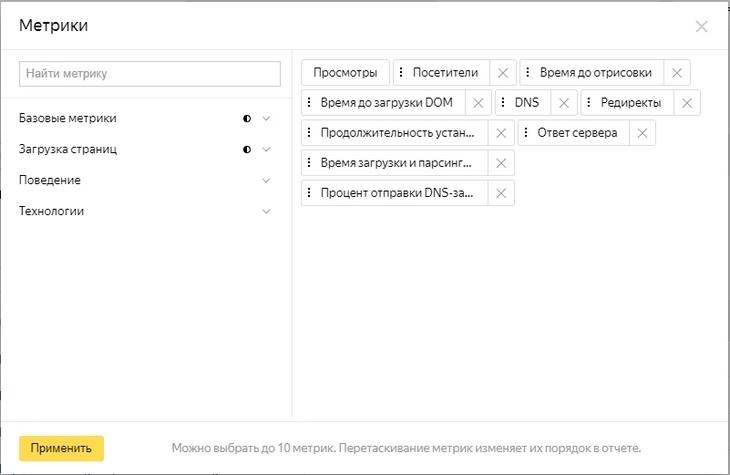Remove the Ответ сервера metric

[642, 133]
